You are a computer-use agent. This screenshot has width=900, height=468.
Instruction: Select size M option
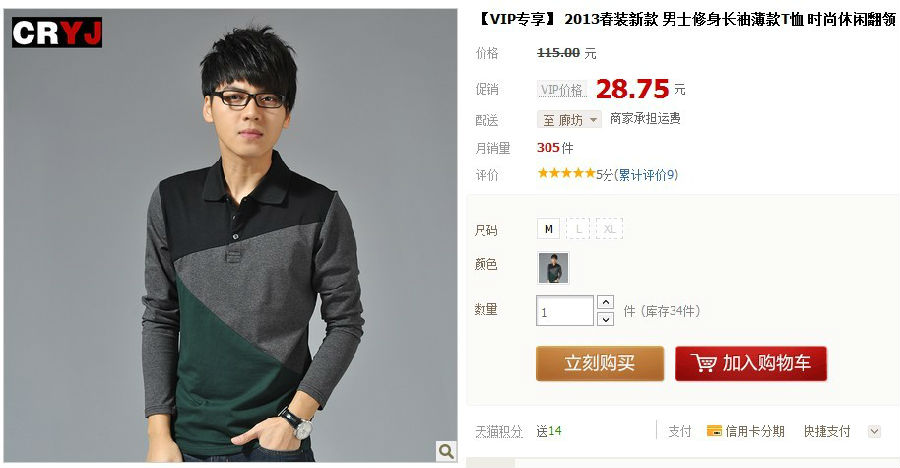(549, 229)
